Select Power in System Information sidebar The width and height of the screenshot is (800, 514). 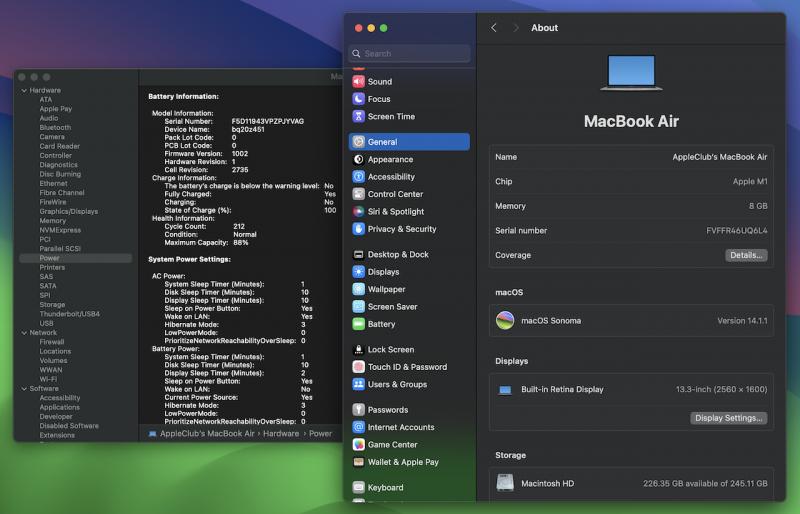tap(76, 258)
